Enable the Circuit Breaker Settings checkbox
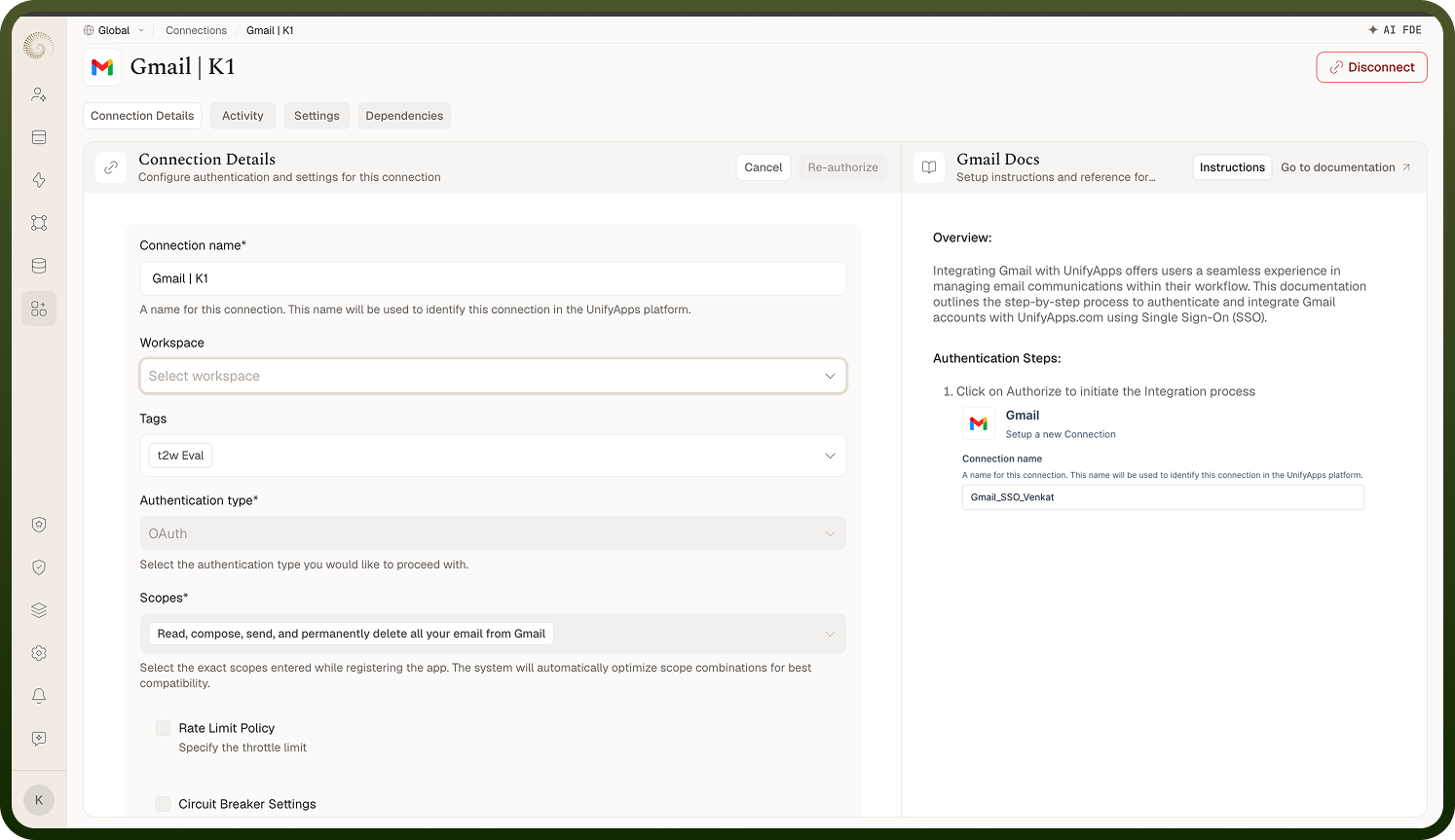Viewport: 1455px width, 840px height. (164, 804)
